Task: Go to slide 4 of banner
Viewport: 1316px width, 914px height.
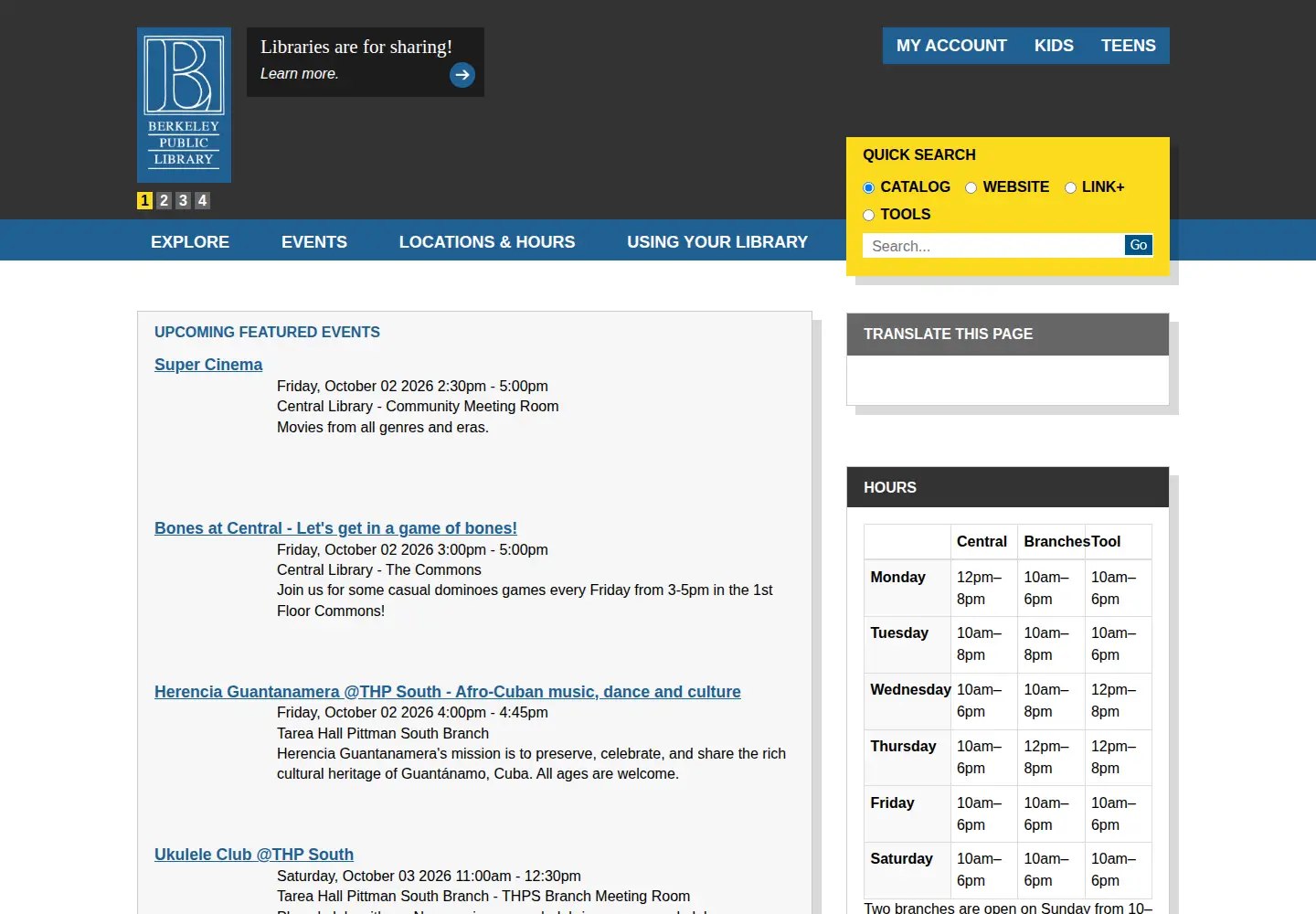Action: [202, 200]
